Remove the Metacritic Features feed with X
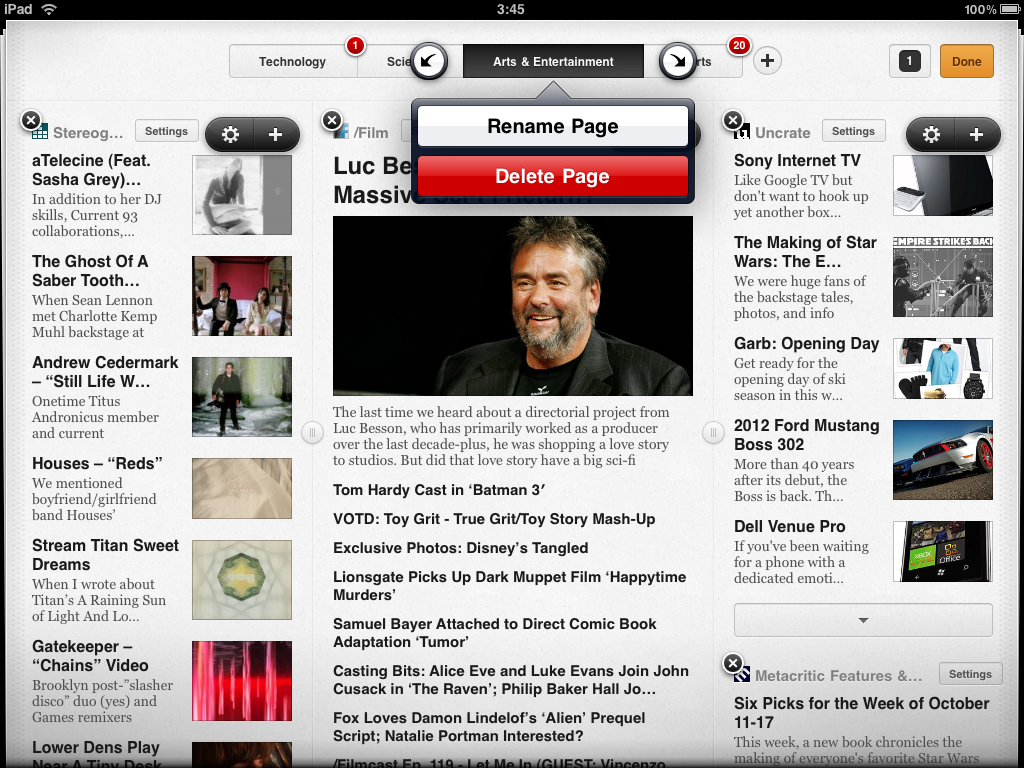The image size is (1024, 768). pos(733,664)
